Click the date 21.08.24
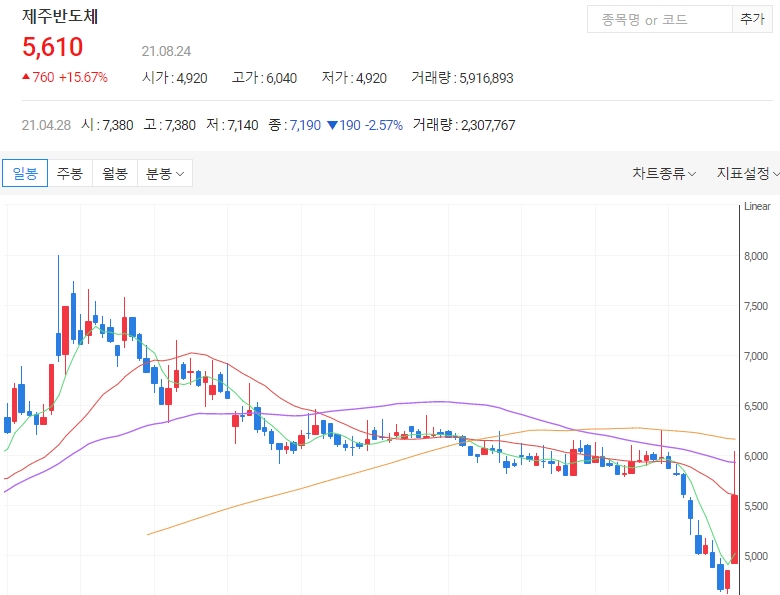The width and height of the screenshot is (780, 595). click(166, 51)
